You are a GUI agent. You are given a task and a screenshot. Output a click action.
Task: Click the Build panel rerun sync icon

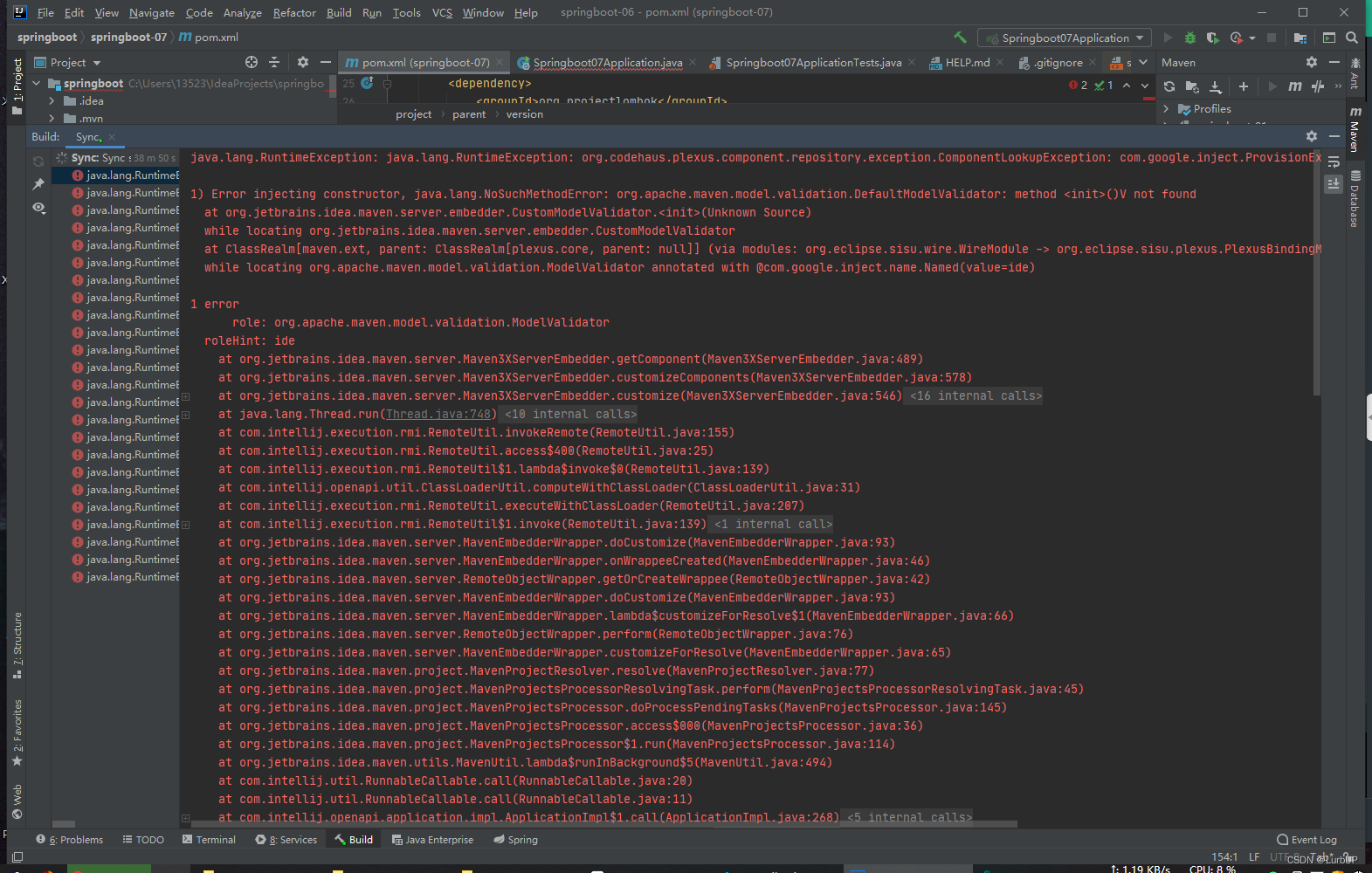[x=38, y=162]
